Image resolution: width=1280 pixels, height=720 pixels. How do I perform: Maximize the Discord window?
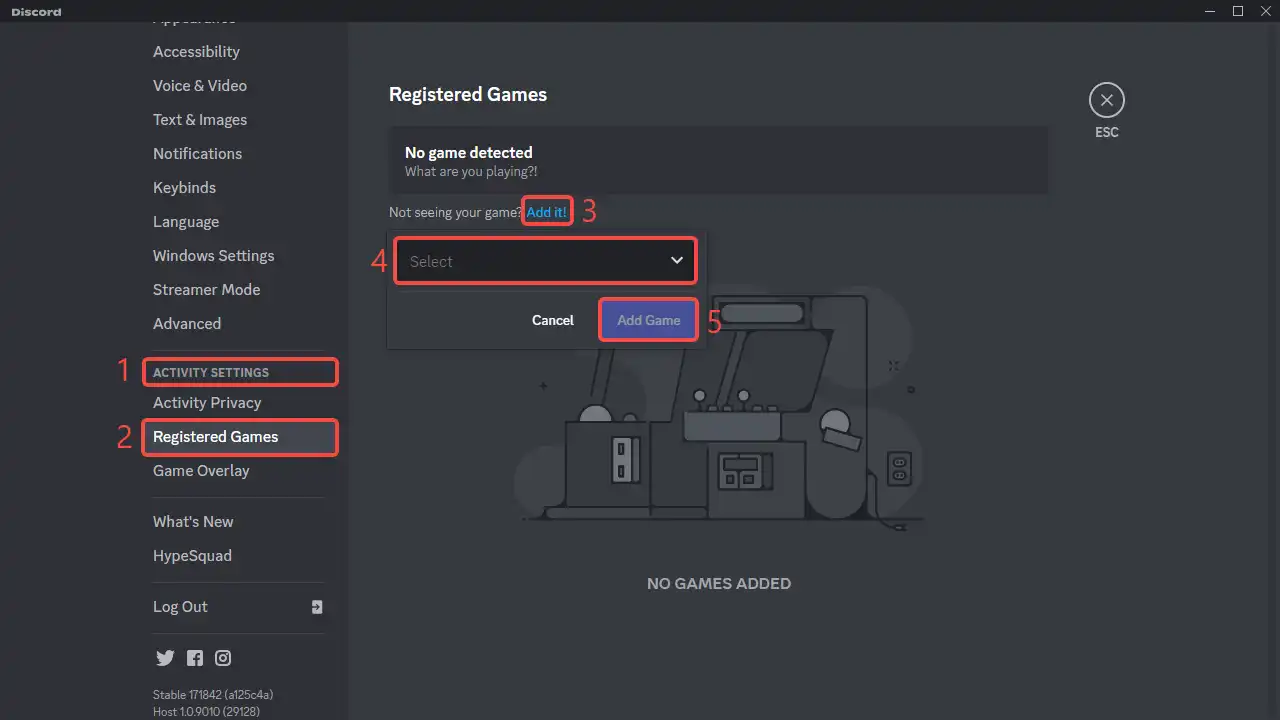[1238, 11]
